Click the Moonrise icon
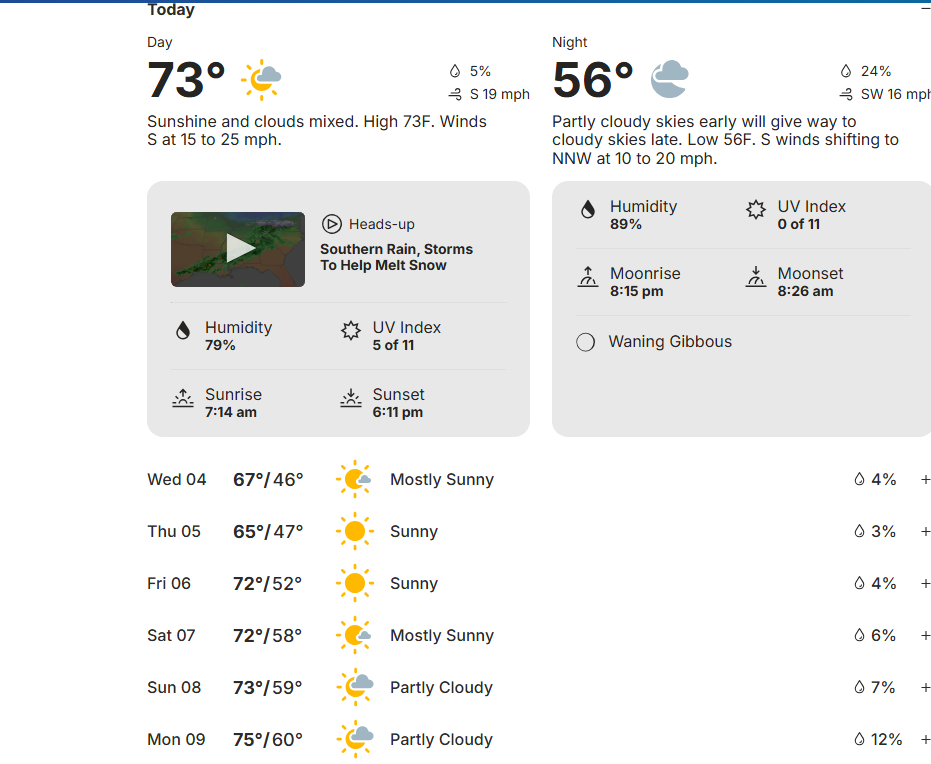This screenshot has width=931, height=764. pos(588,277)
